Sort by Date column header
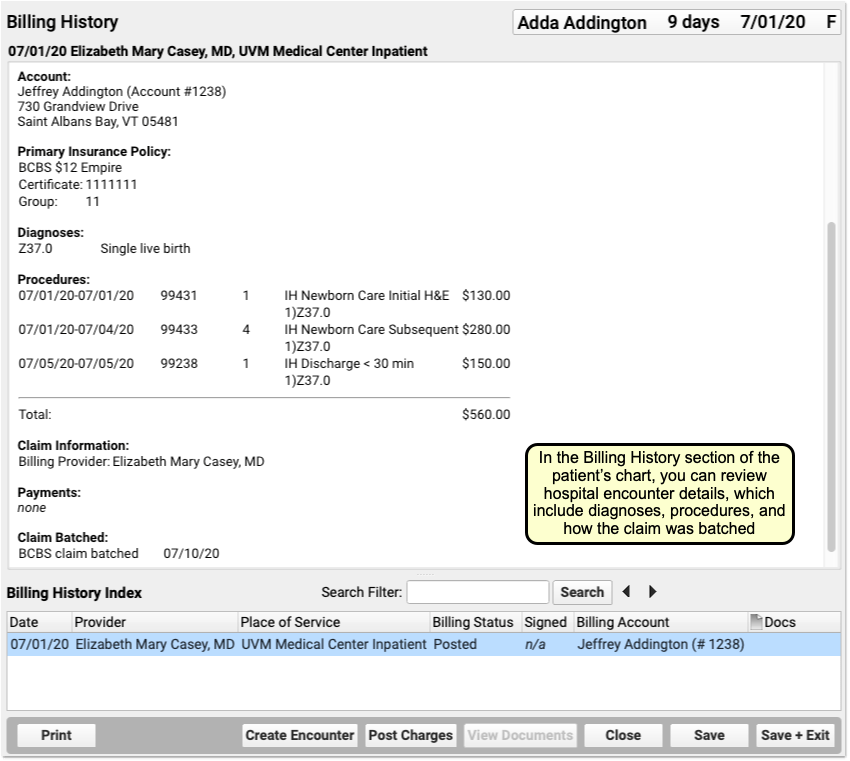 [x=39, y=622]
